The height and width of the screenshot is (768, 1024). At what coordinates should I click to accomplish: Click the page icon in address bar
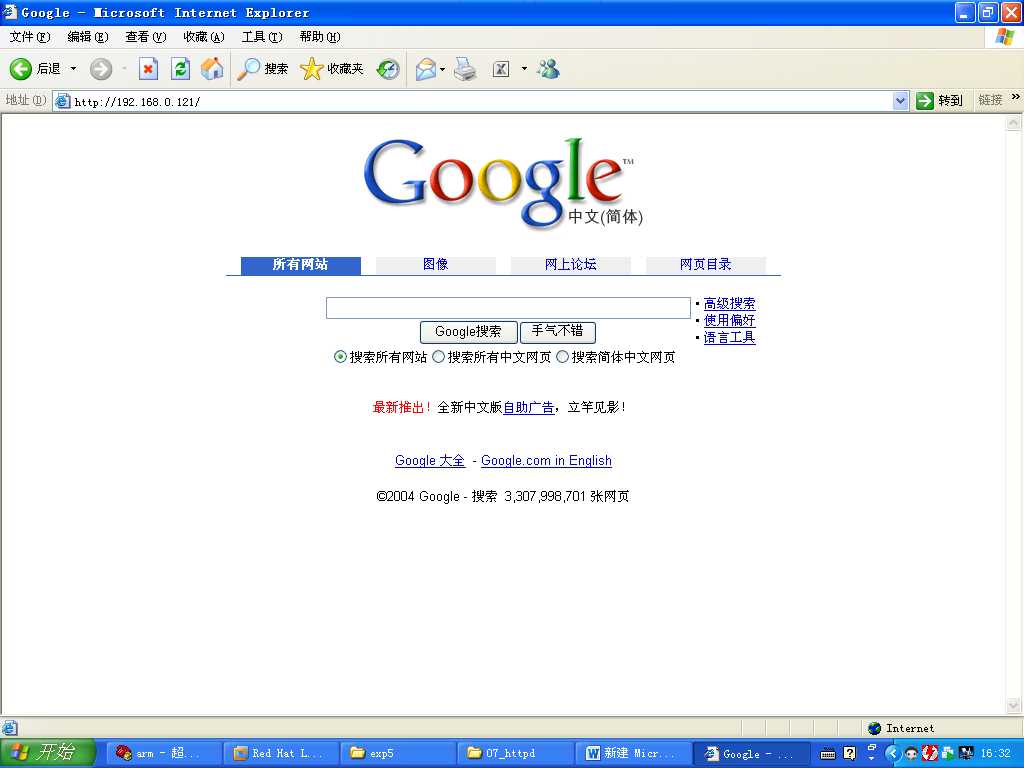coord(63,101)
